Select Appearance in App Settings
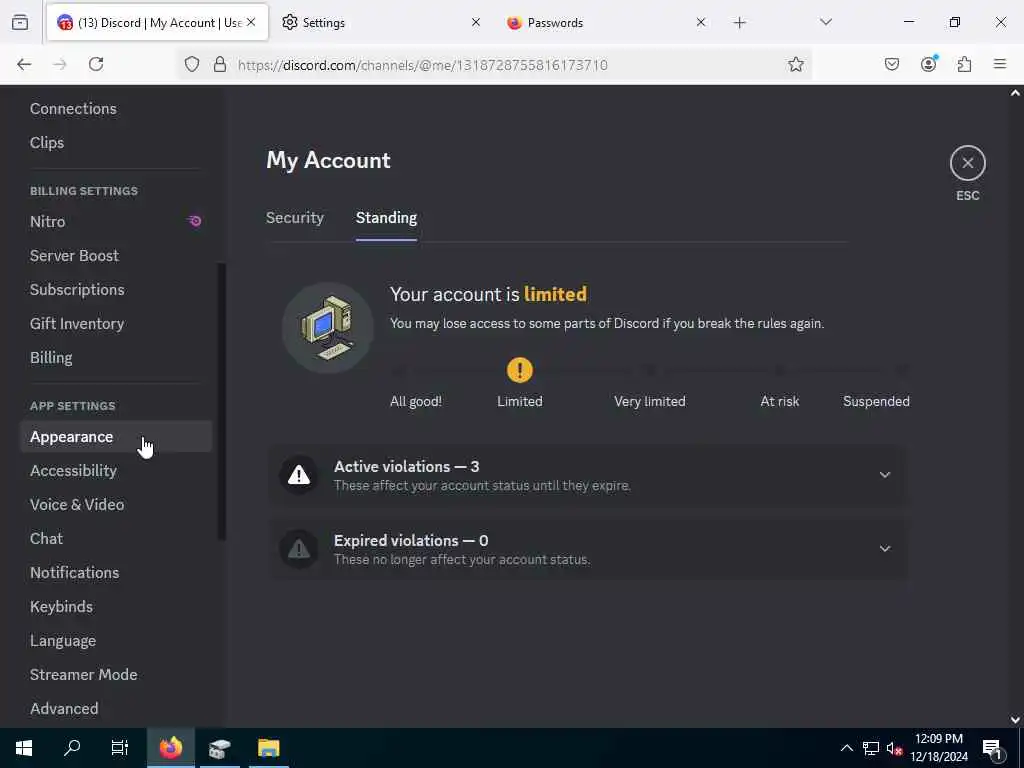 (116, 436)
